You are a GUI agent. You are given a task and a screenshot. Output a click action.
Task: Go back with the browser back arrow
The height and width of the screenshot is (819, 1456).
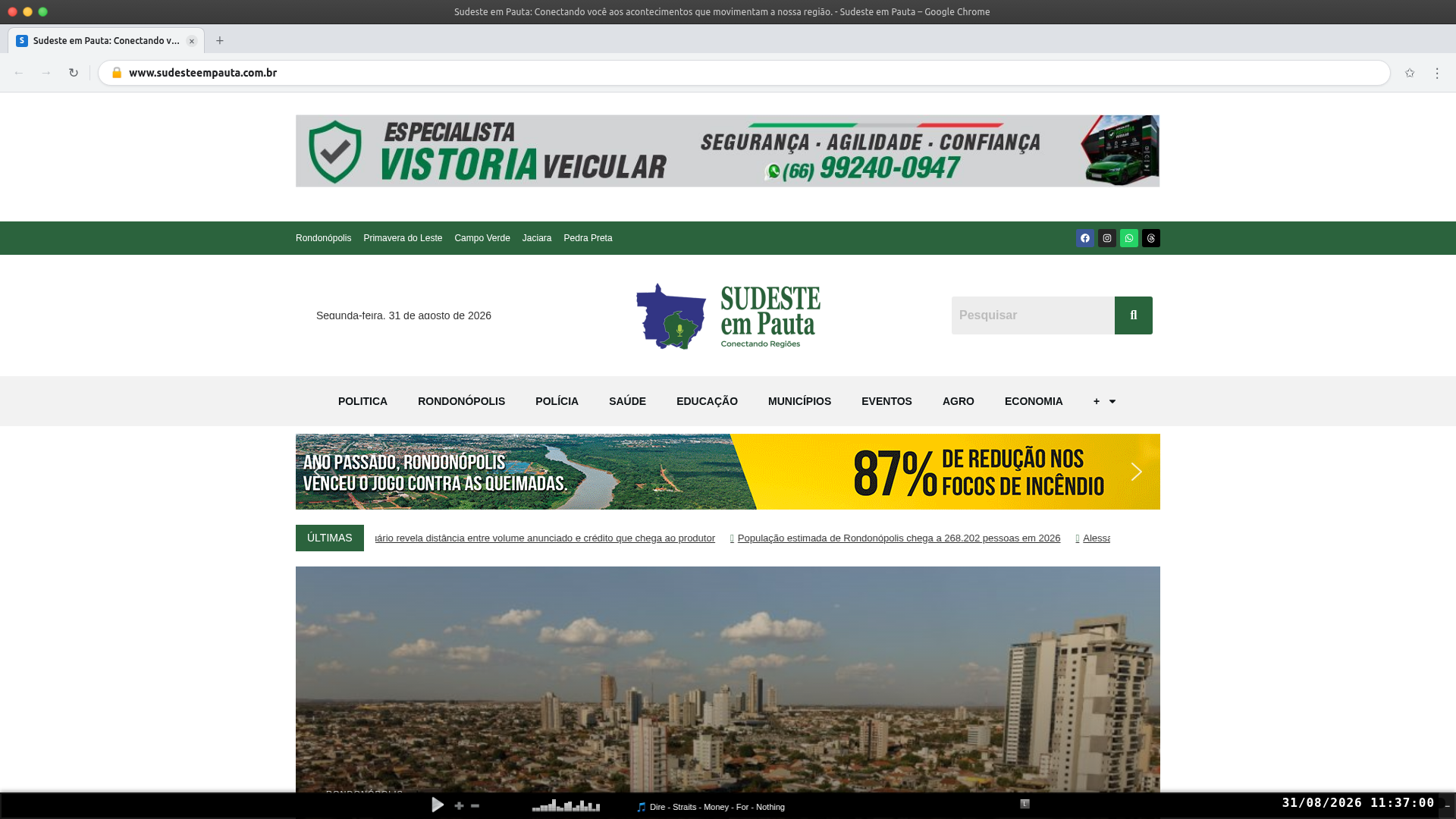coord(19,73)
